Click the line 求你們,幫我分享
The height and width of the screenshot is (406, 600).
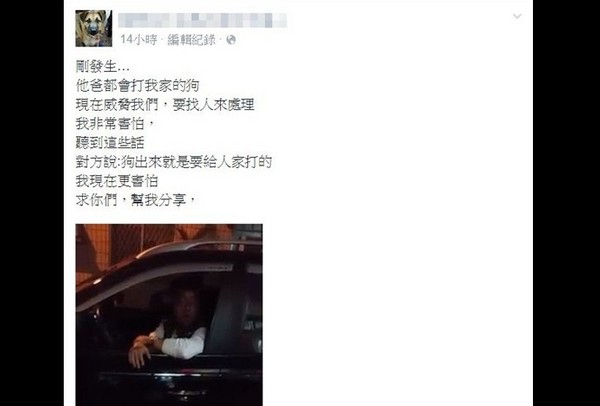tap(136, 200)
